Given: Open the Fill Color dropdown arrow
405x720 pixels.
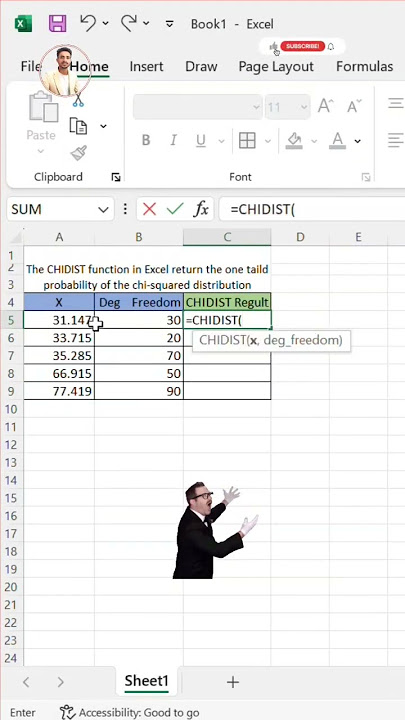Looking at the screenshot, I should pyautogui.click(x=314, y=141).
